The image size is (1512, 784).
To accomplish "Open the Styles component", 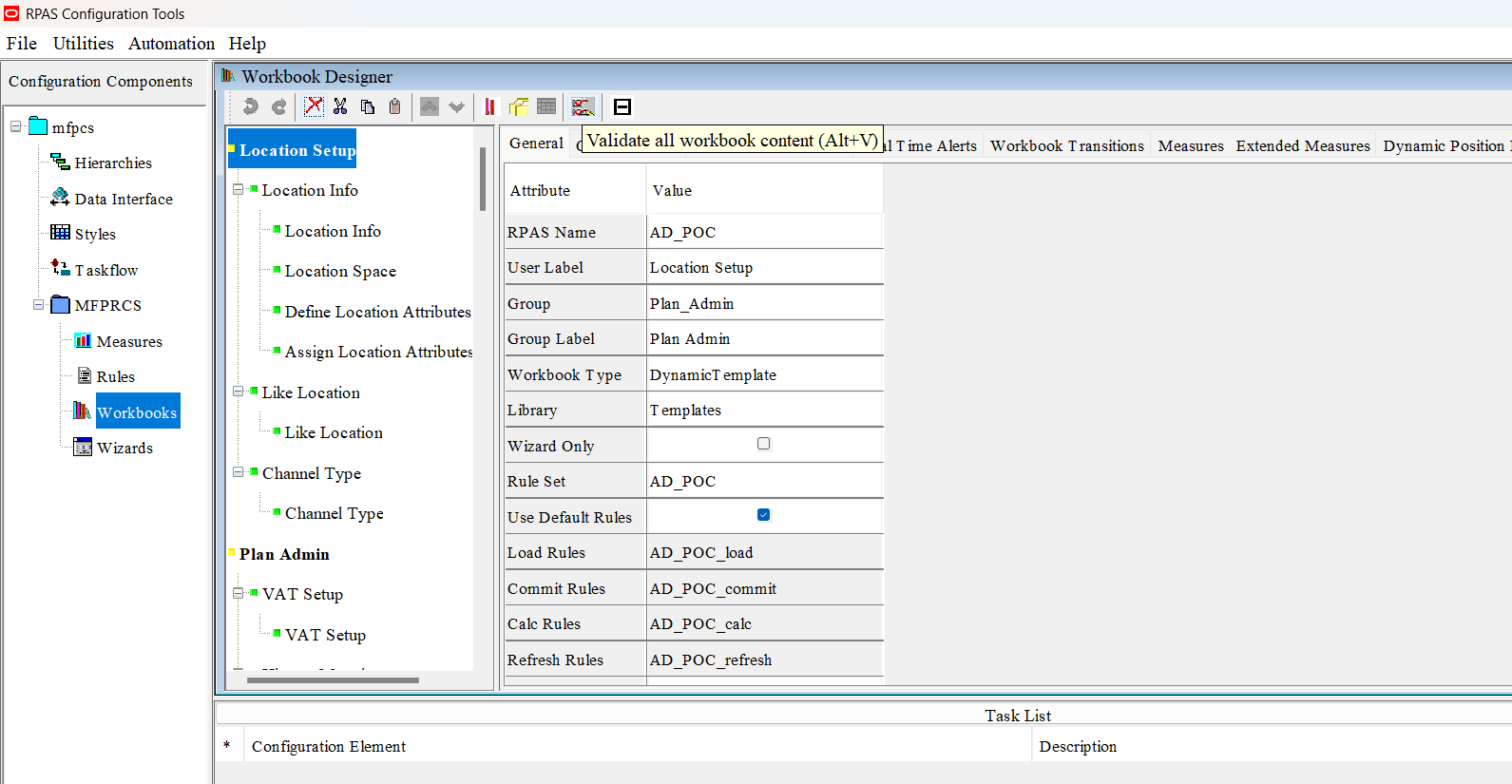I will coord(95,234).
